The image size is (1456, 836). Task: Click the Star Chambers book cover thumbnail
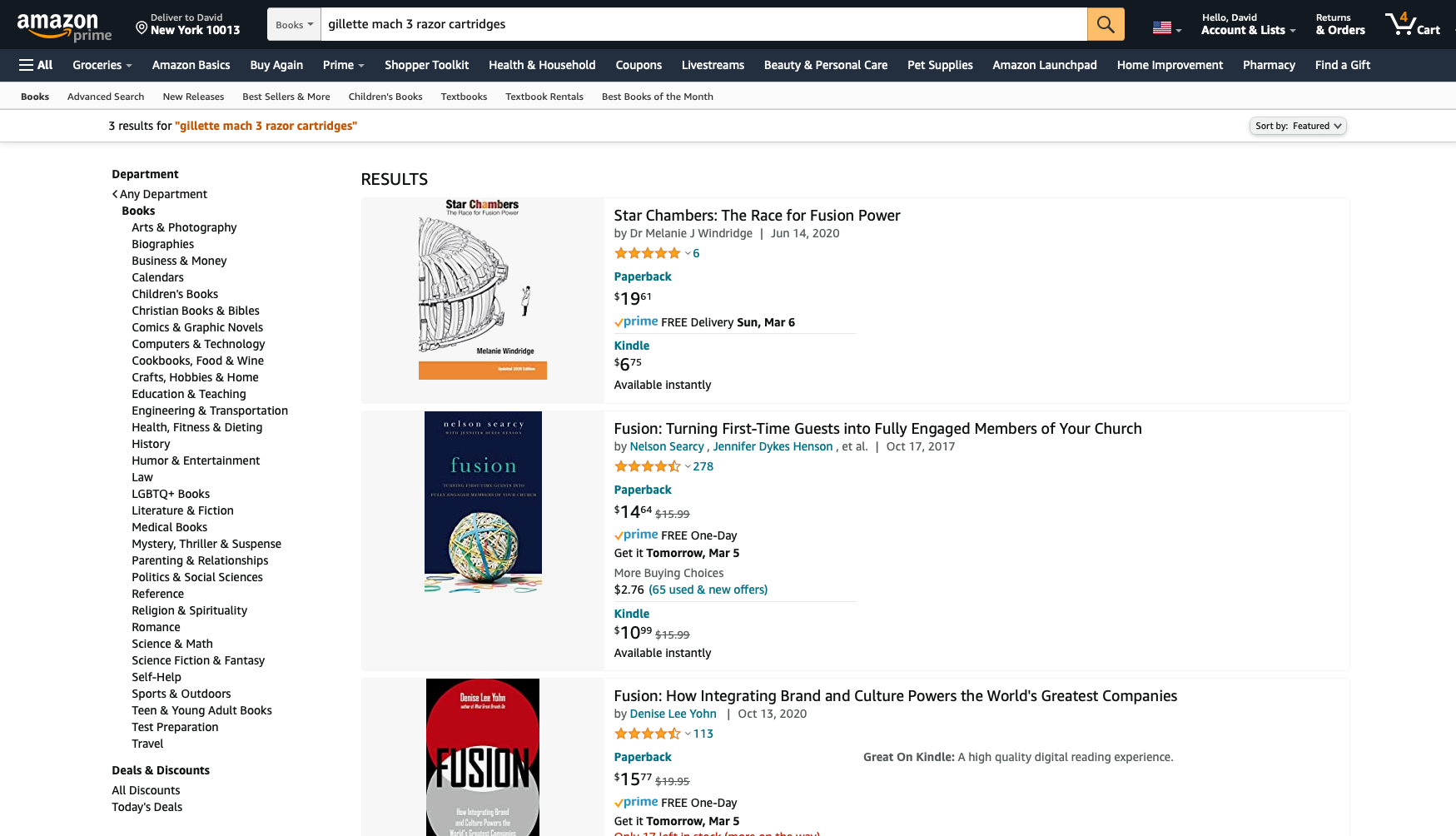[483, 289]
